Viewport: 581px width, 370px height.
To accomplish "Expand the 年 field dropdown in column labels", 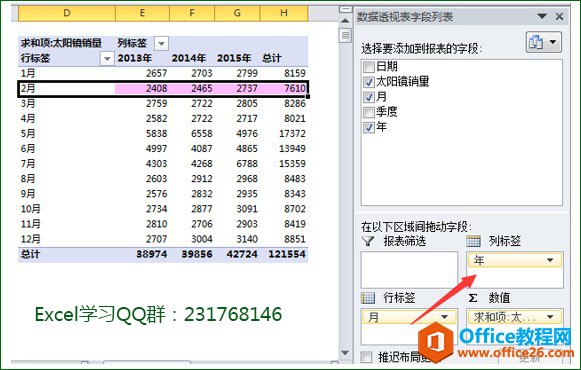I will 550,260.
